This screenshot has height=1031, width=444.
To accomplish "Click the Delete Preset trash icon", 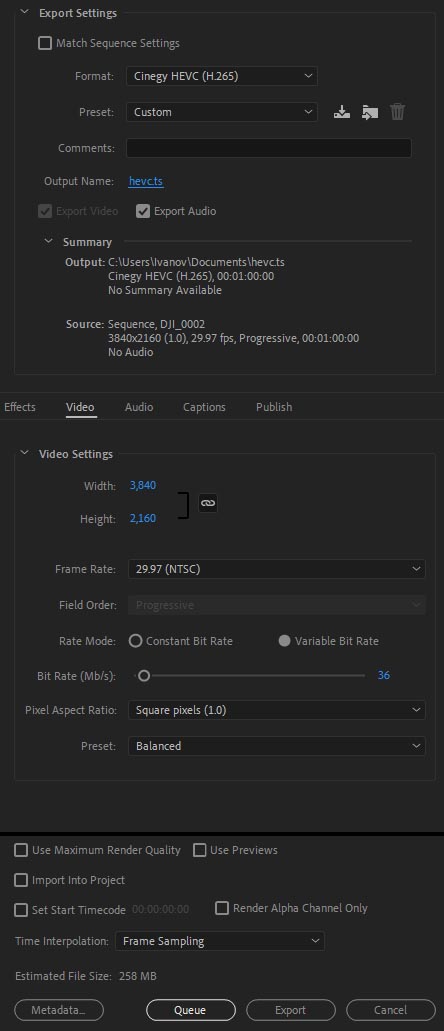I will click(x=397, y=112).
